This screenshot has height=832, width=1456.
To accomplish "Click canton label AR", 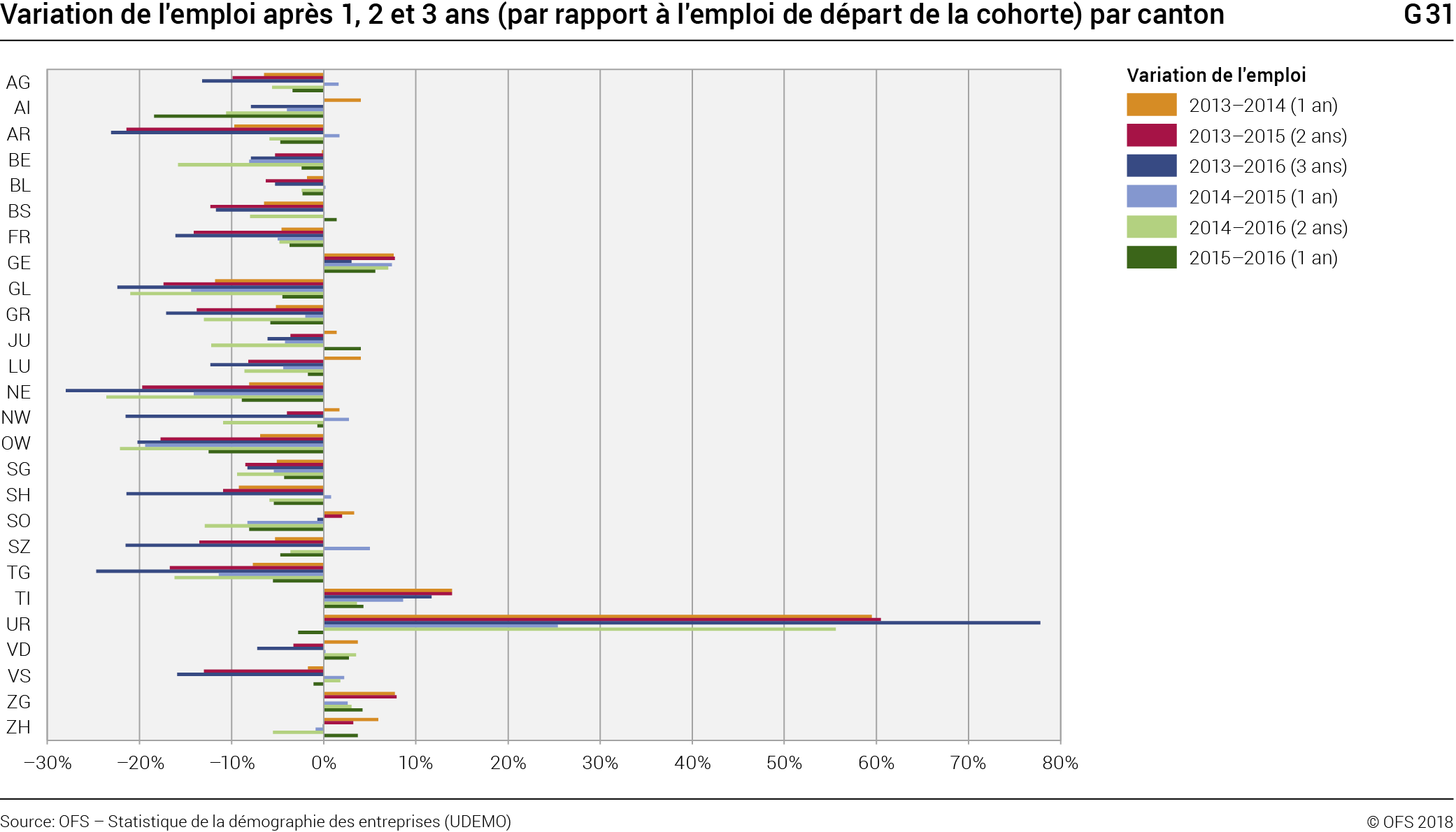I will click(19, 134).
